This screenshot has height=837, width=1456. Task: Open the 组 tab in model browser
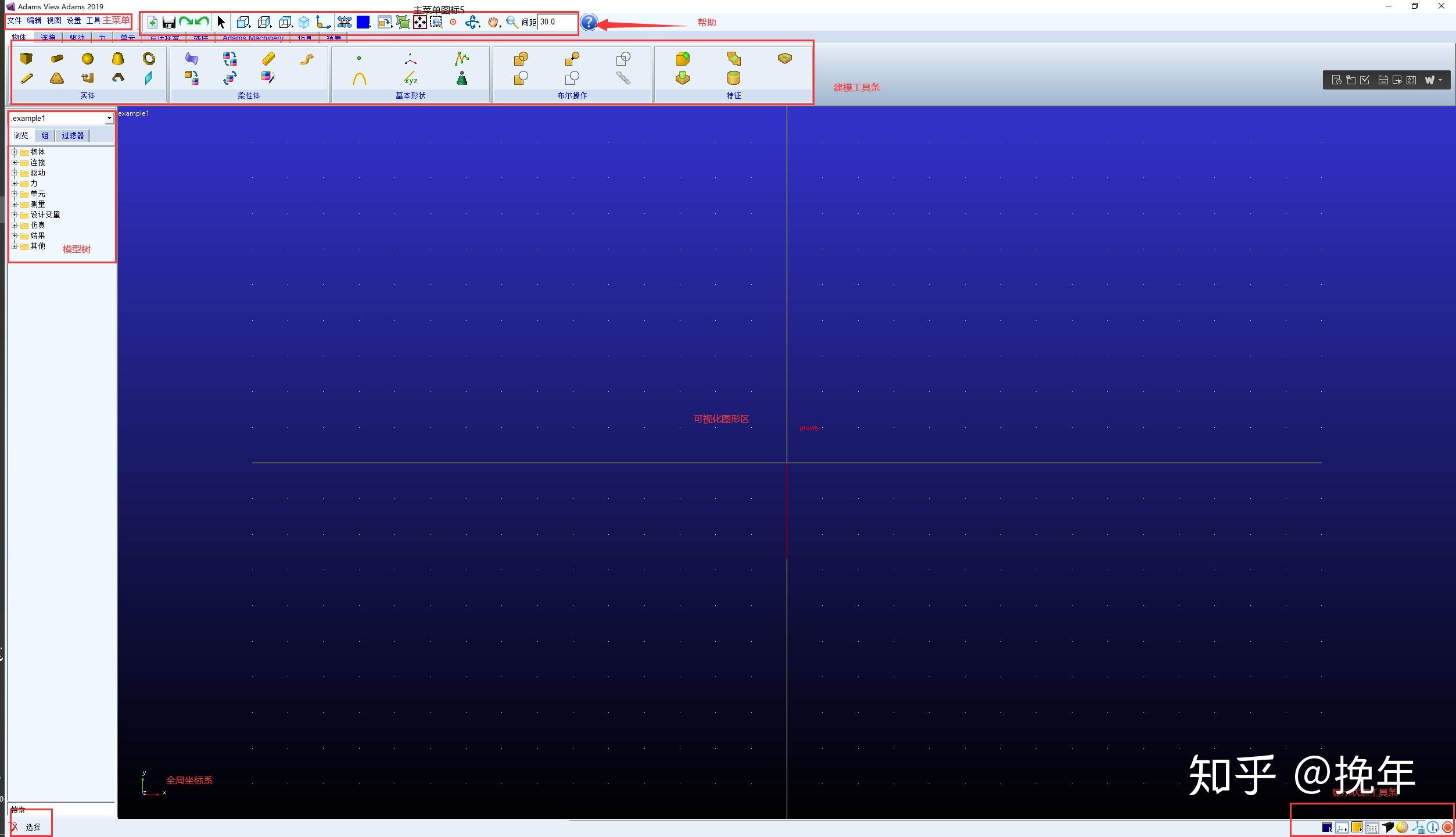[45, 135]
